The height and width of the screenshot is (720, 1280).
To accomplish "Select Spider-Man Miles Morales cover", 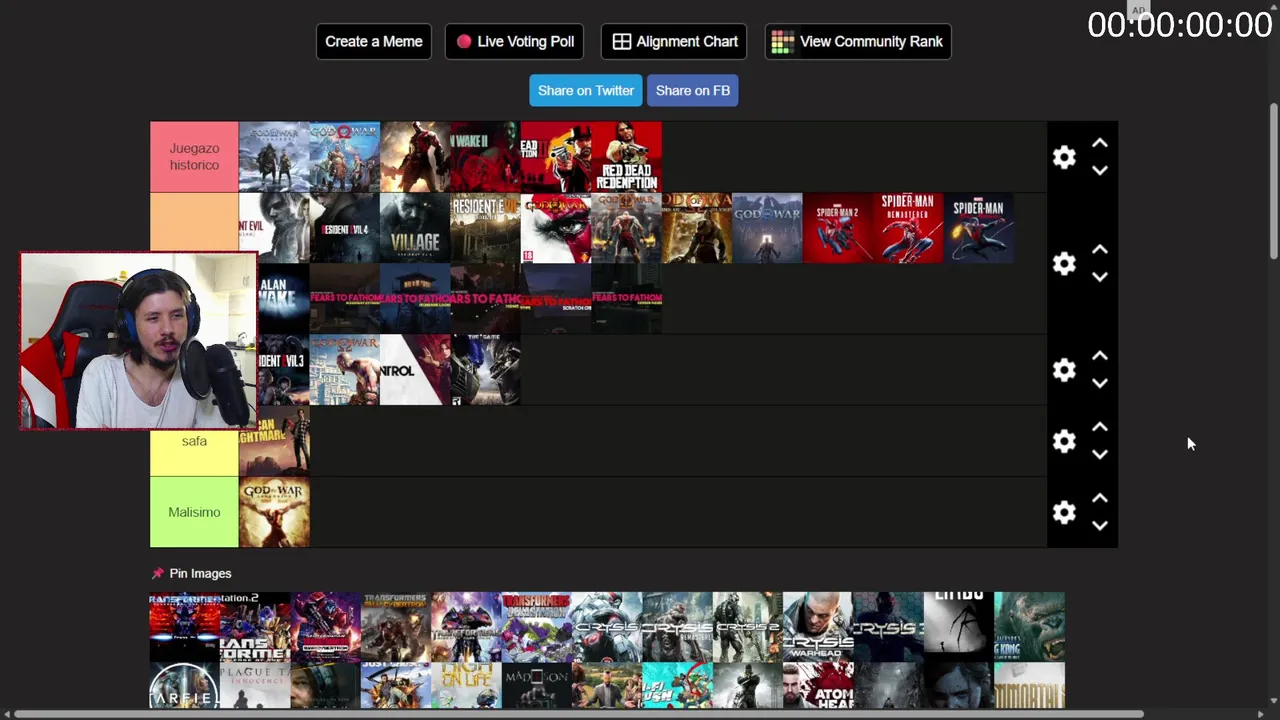I will 978,228.
